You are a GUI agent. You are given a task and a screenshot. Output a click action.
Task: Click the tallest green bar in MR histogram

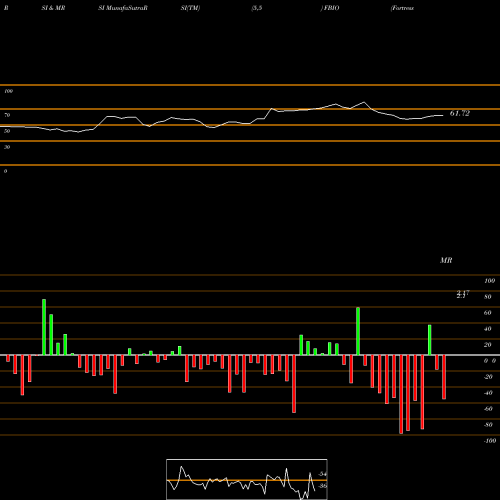44,327
